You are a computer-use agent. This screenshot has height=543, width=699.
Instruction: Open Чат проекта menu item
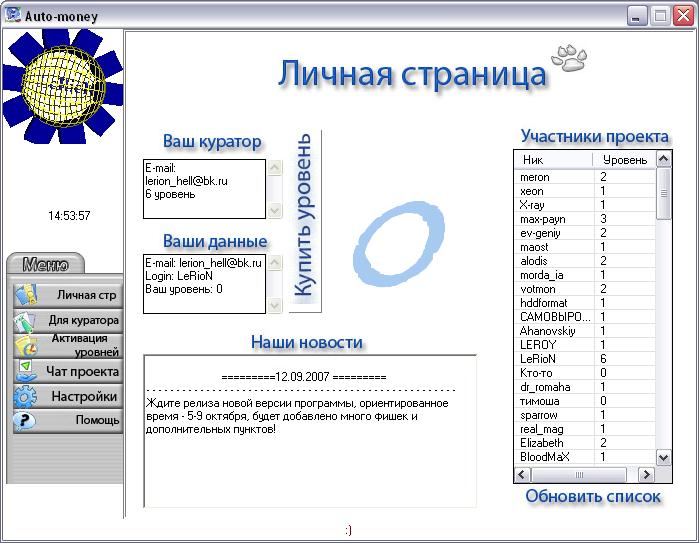pyautogui.click(x=68, y=371)
